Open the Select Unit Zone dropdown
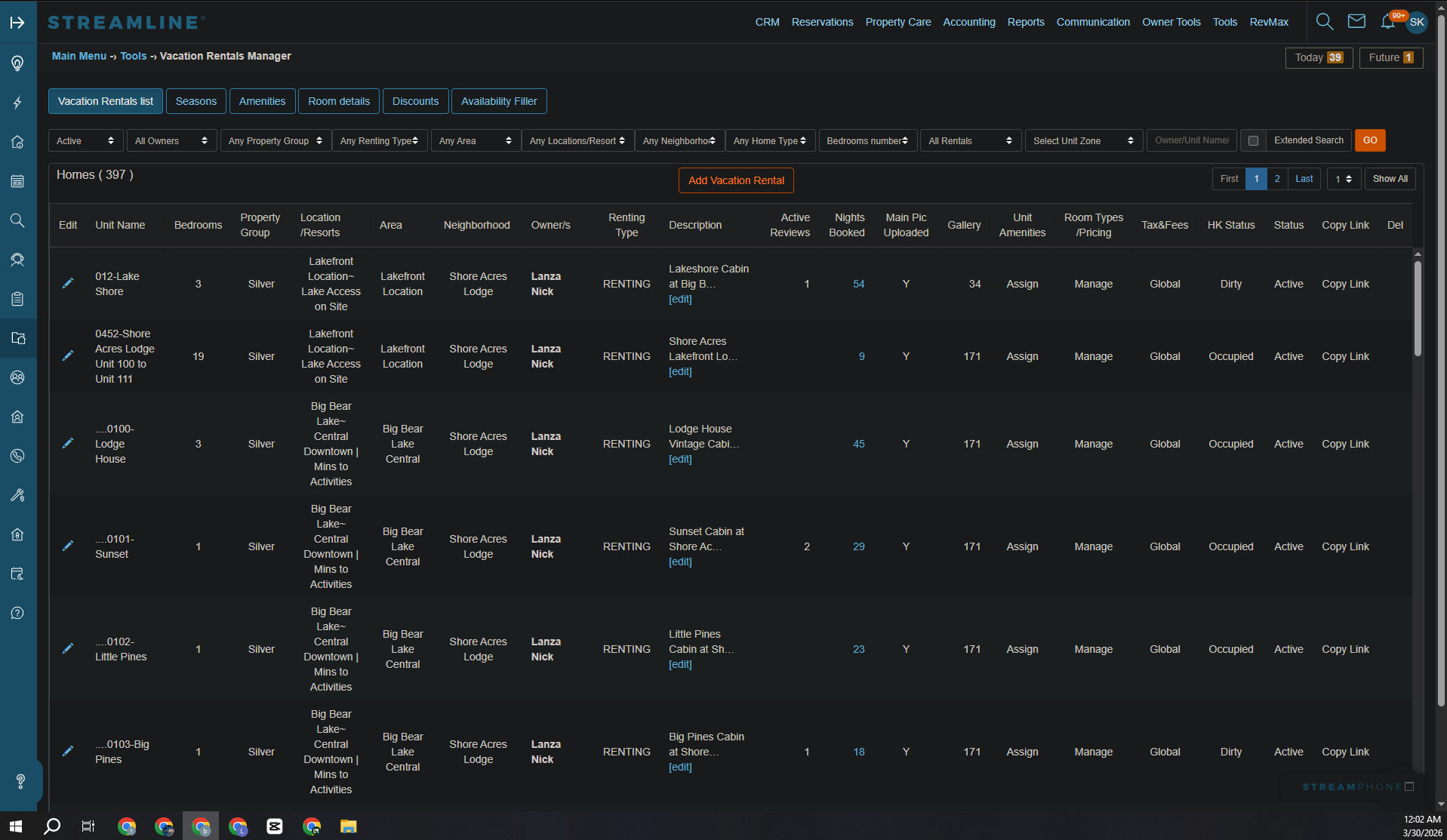1447x840 pixels. [x=1082, y=141]
